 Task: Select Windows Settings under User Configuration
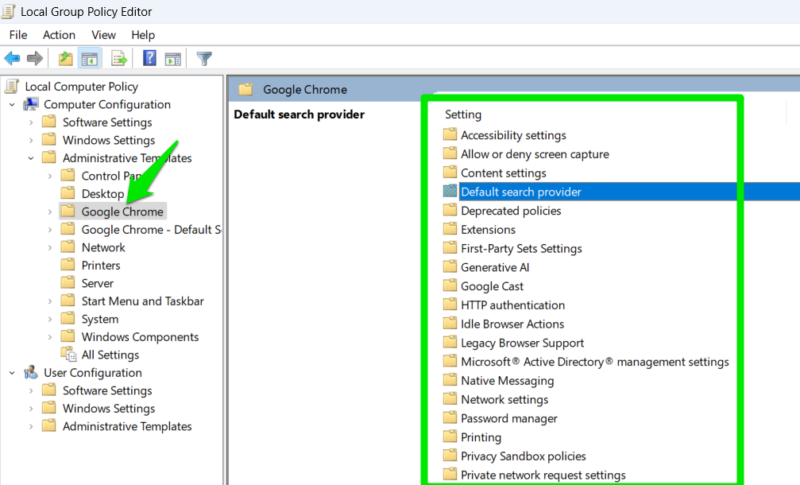109,409
